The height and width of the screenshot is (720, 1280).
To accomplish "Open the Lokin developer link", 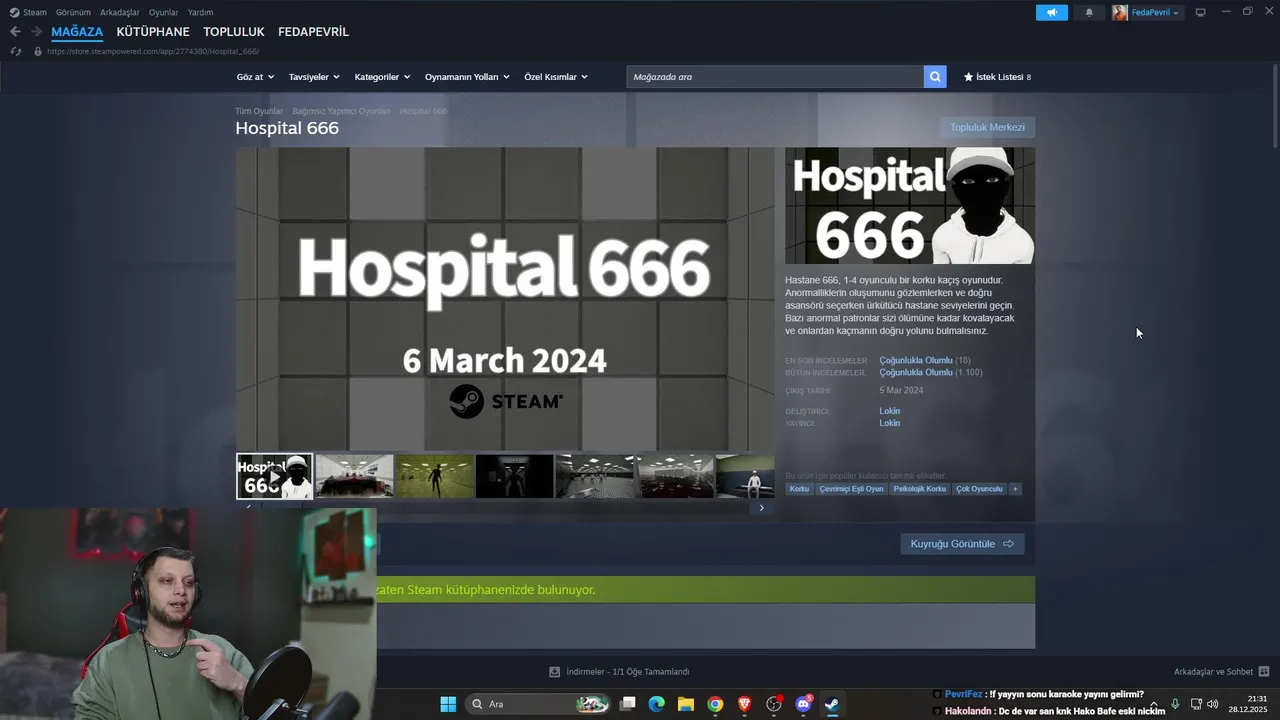I will point(889,411).
